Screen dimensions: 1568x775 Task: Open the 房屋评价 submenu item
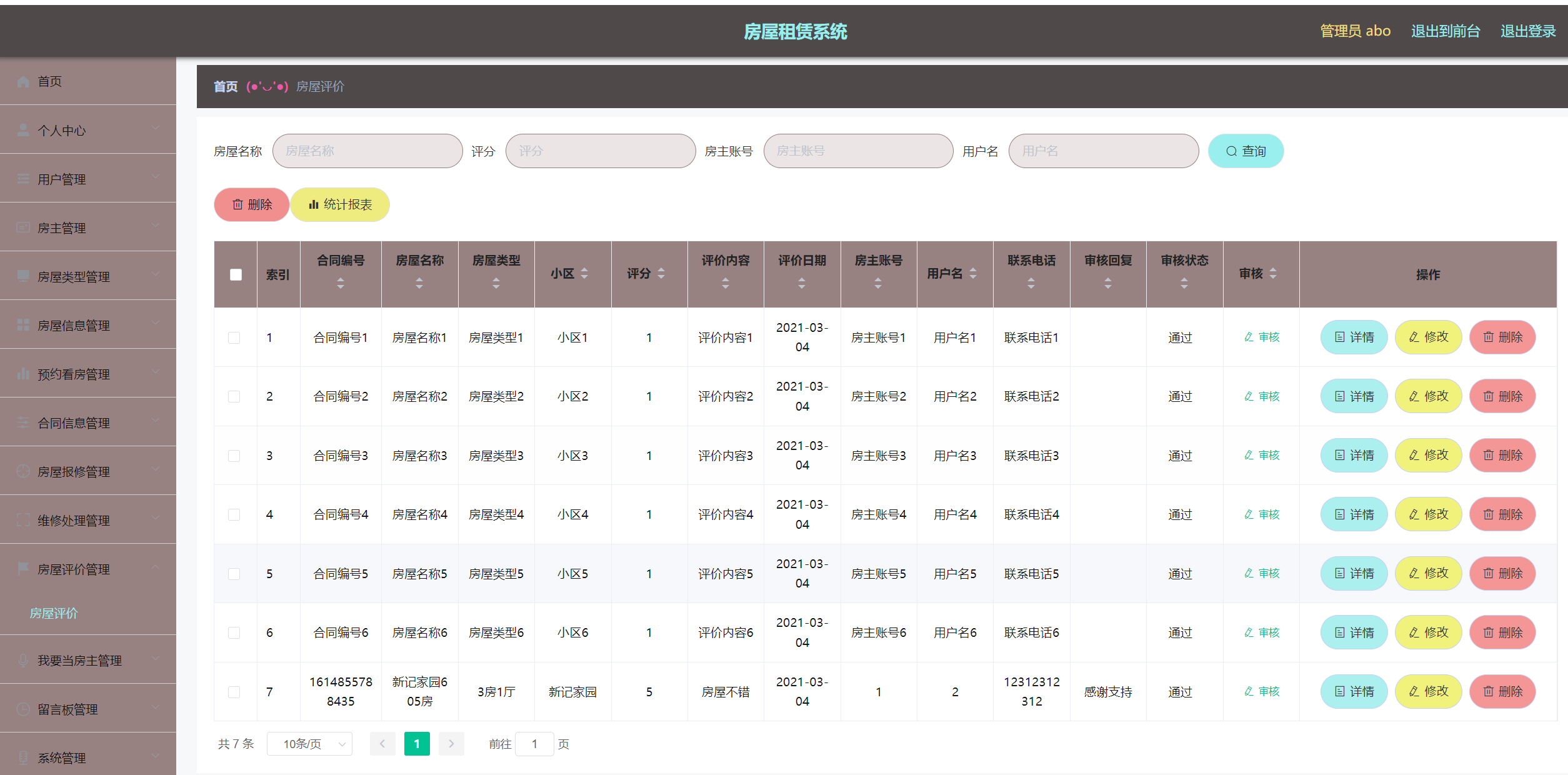click(54, 613)
